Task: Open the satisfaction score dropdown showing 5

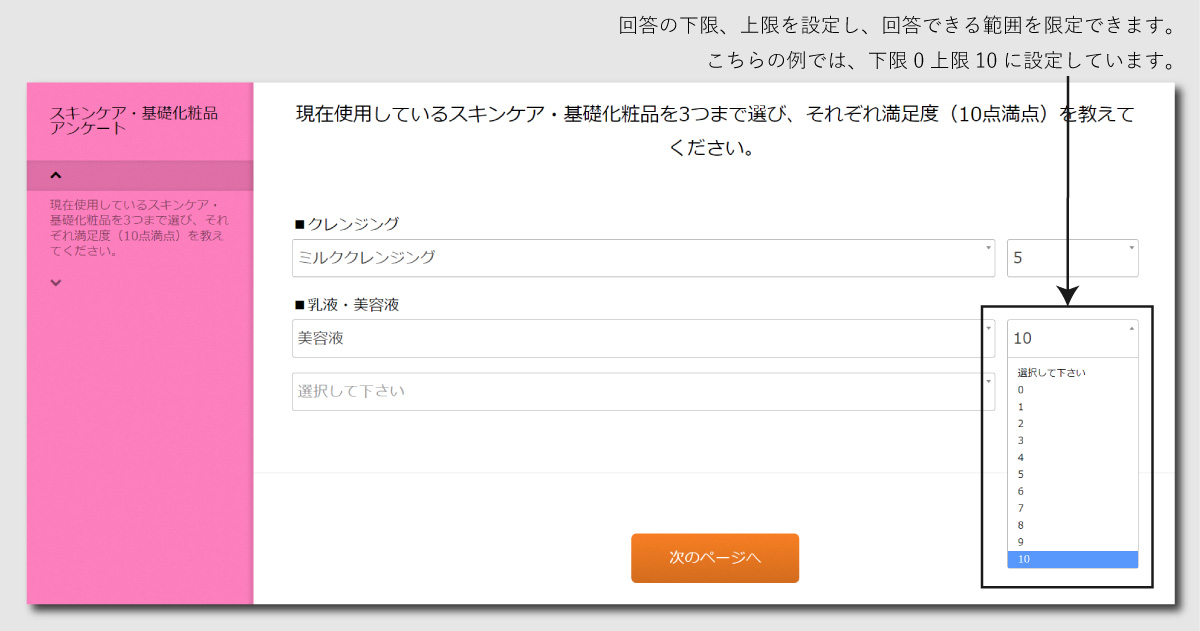Action: coord(1072,257)
